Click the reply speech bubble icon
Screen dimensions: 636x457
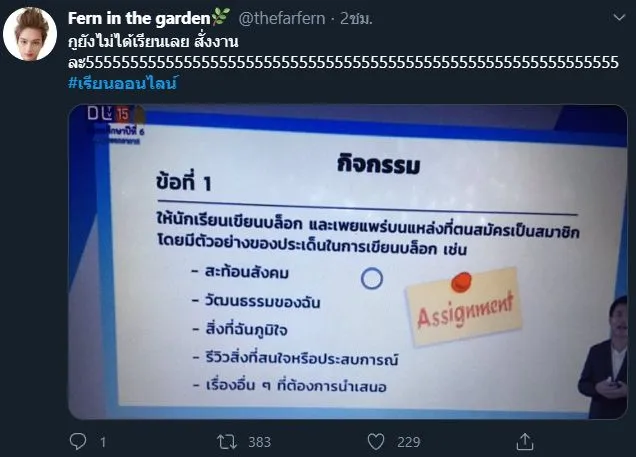point(78,441)
